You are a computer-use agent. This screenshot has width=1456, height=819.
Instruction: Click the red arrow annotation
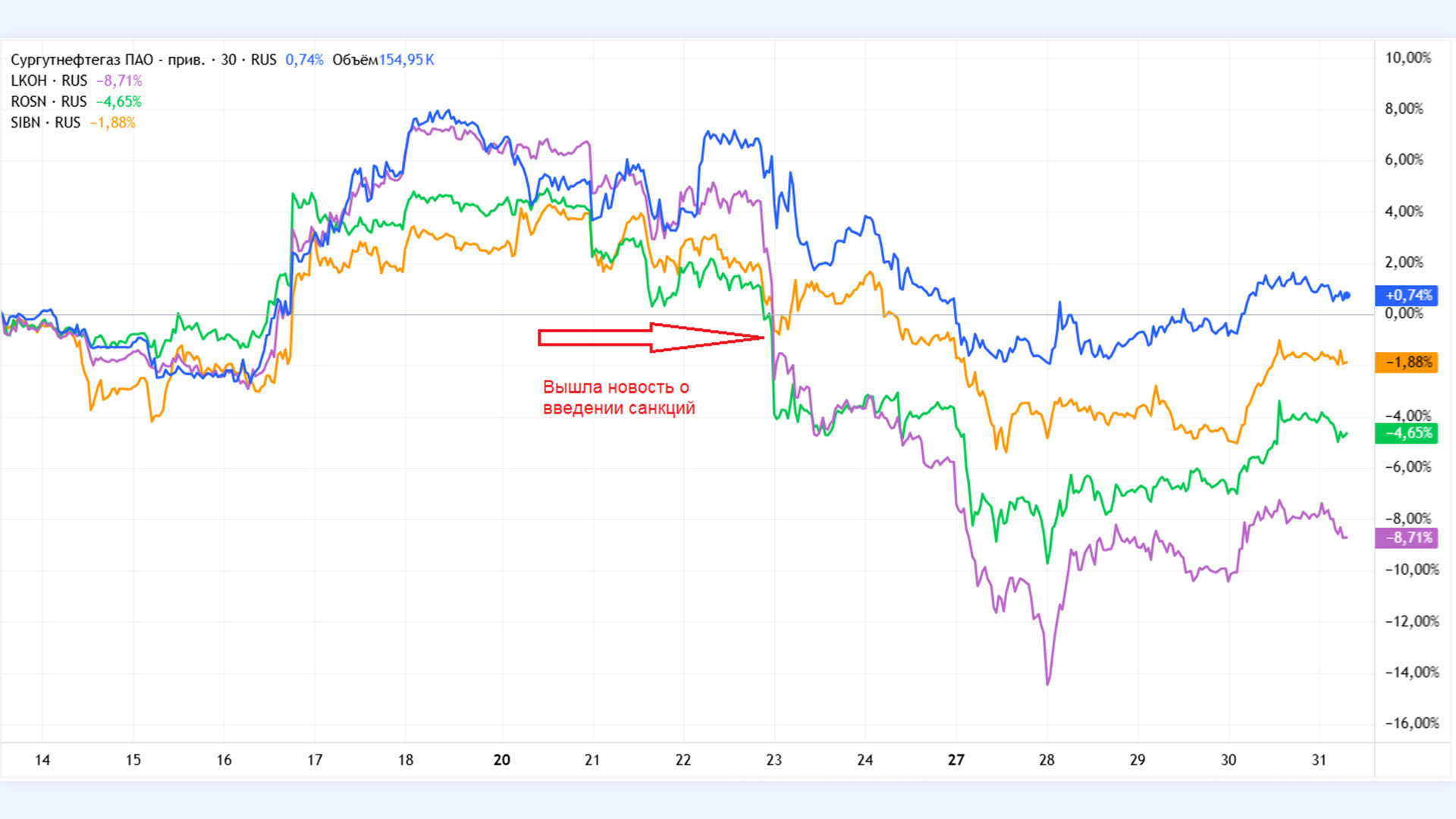pyautogui.click(x=651, y=337)
